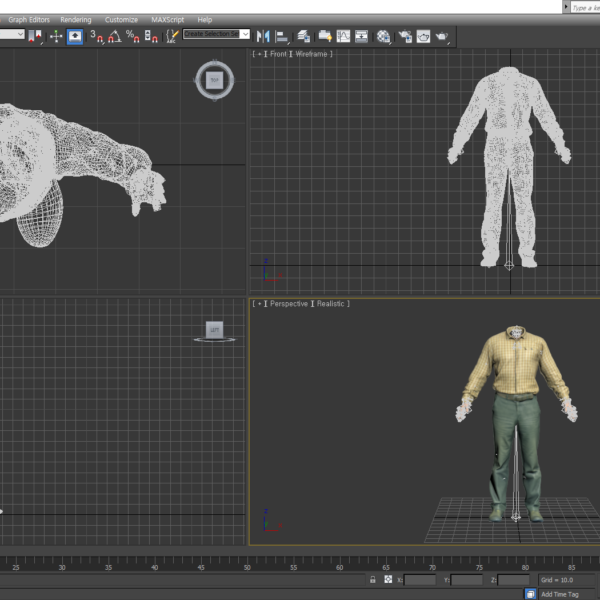The width and height of the screenshot is (600, 600).
Task: Open the Curve Editor from toolbar
Action: click(x=343, y=36)
